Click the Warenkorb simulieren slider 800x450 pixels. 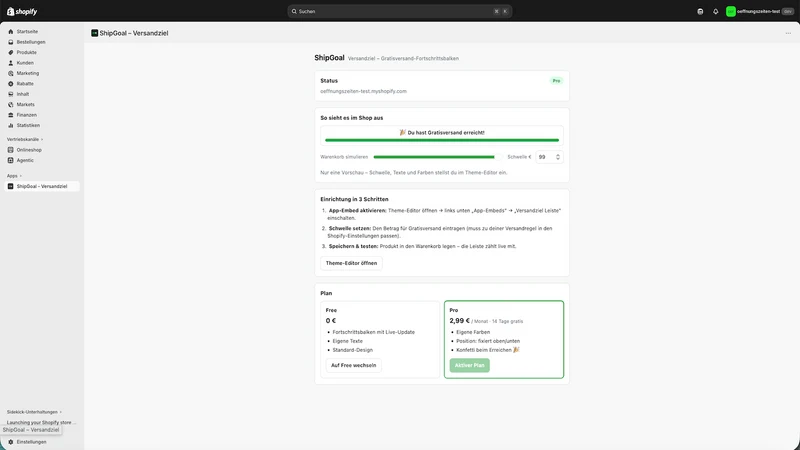pos(436,157)
